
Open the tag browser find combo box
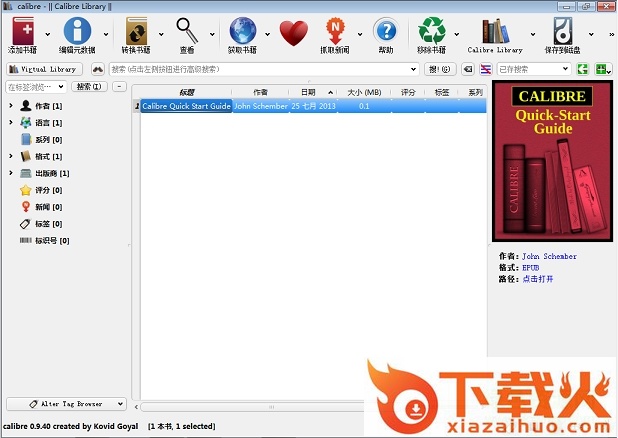[x=35, y=86]
